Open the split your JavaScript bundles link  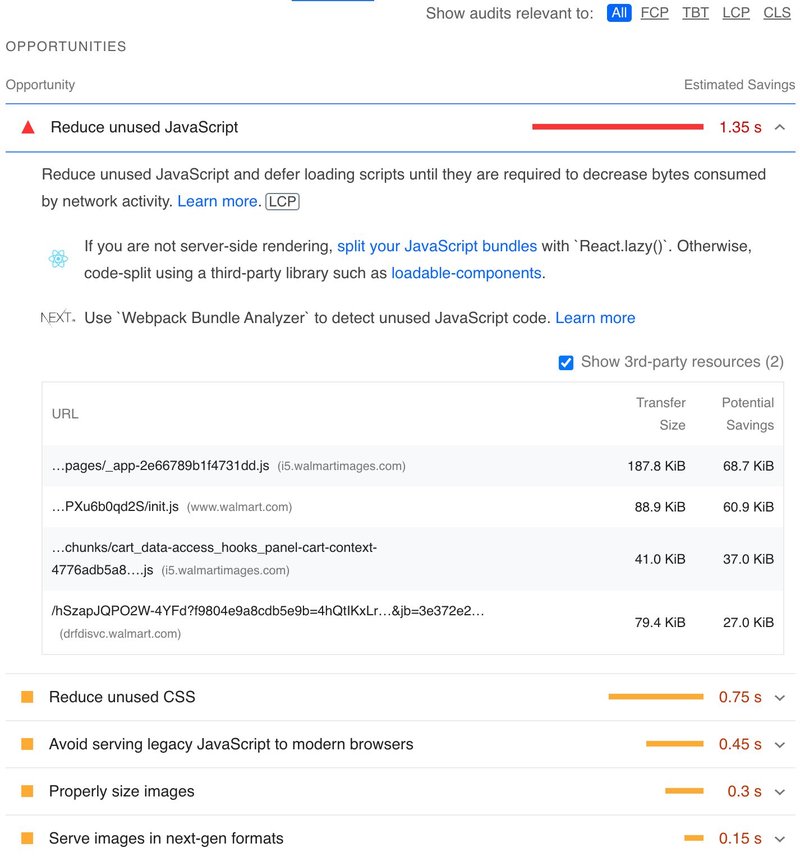[432, 245]
